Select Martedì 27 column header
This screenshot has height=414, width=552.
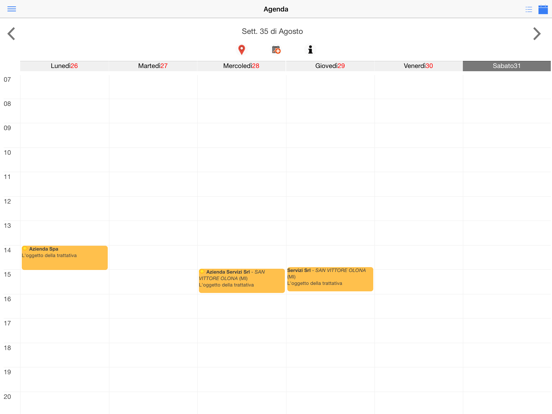click(x=153, y=66)
